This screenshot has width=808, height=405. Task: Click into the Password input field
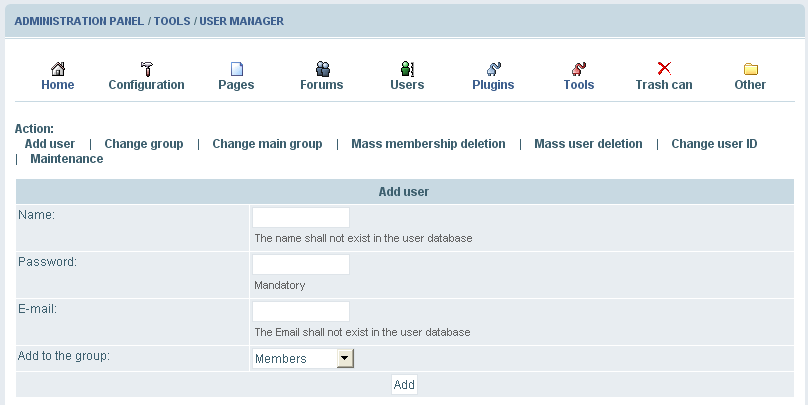pos(301,264)
